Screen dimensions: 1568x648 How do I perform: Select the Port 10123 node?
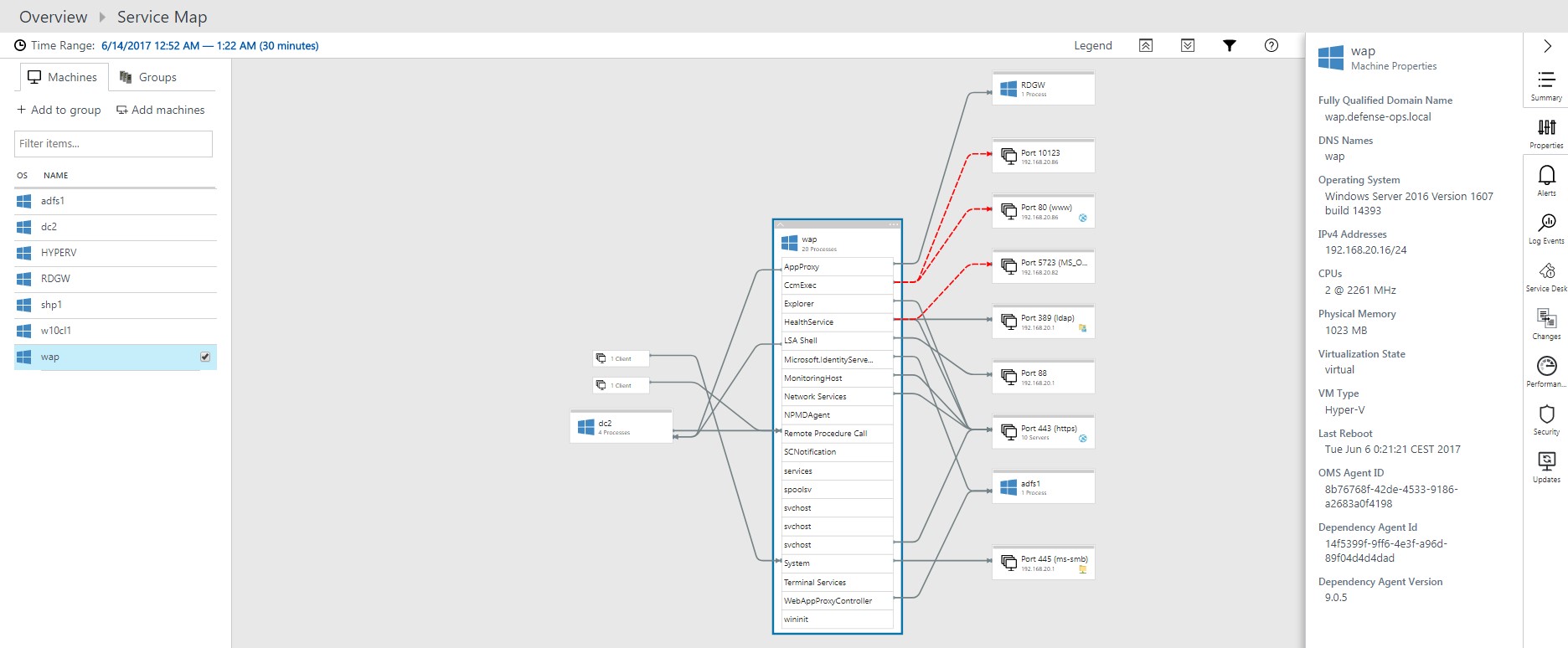point(1044,157)
